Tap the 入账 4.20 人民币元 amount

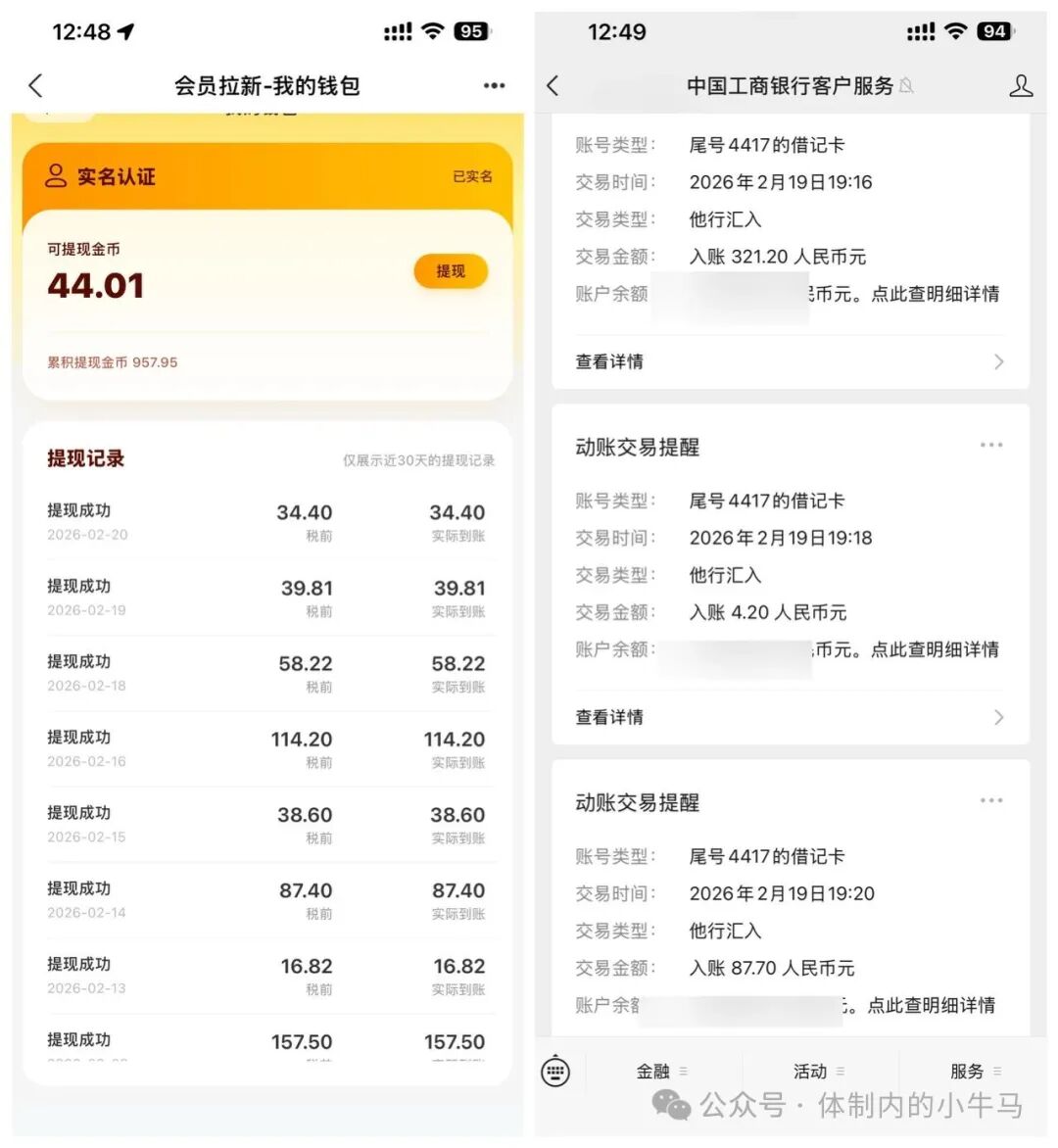[768, 612]
